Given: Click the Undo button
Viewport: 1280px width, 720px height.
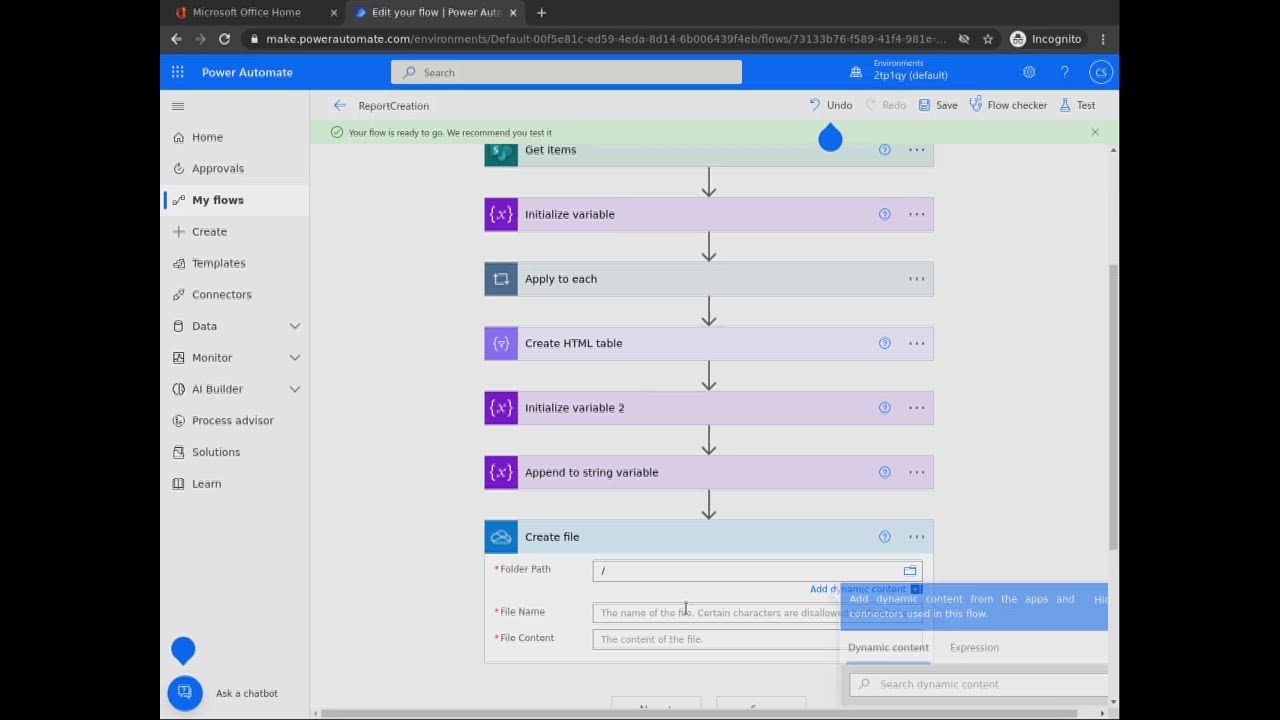Looking at the screenshot, I should point(830,105).
